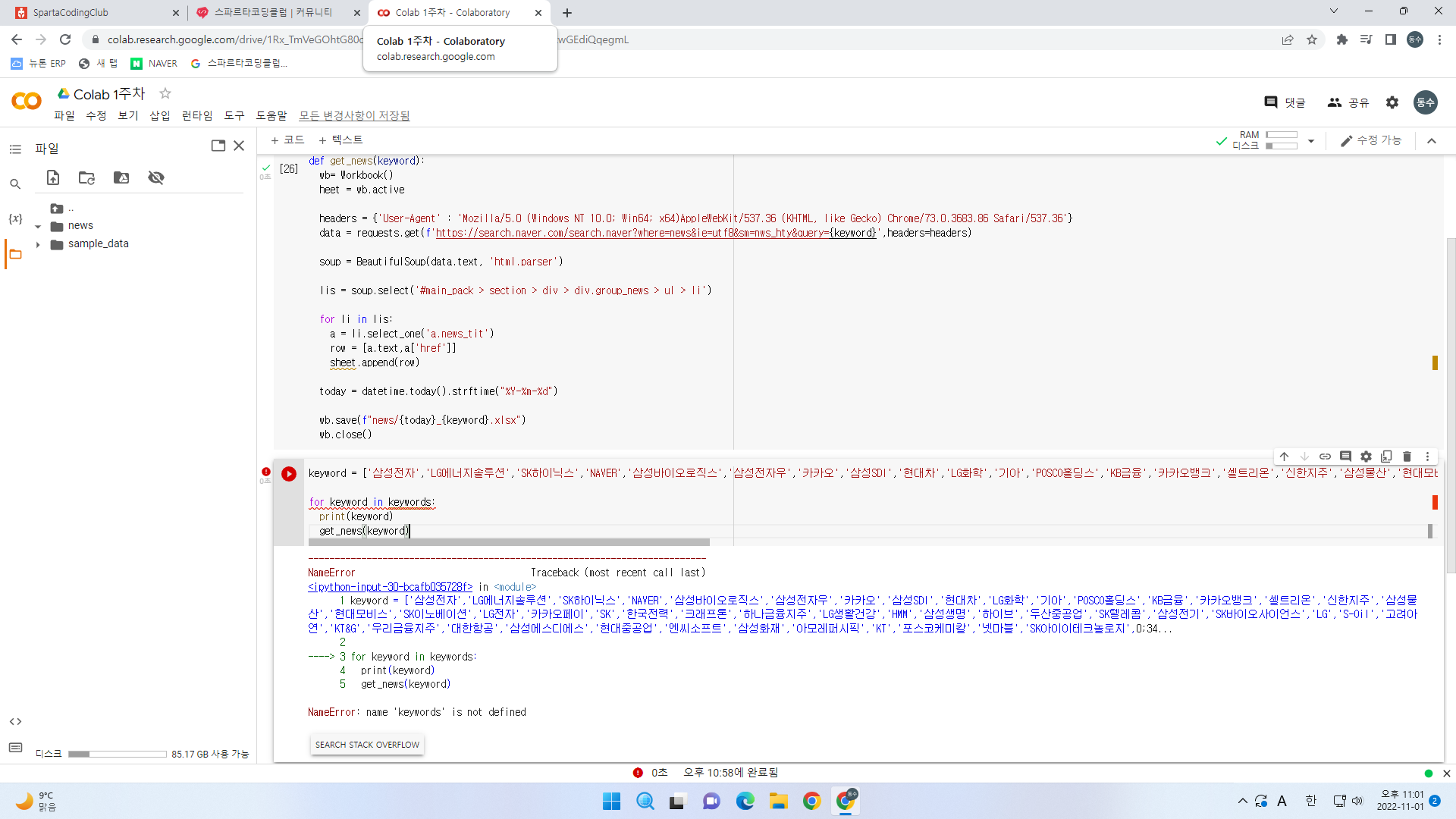Select the files folder sidebar icon
1456x819 pixels.
(x=15, y=254)
